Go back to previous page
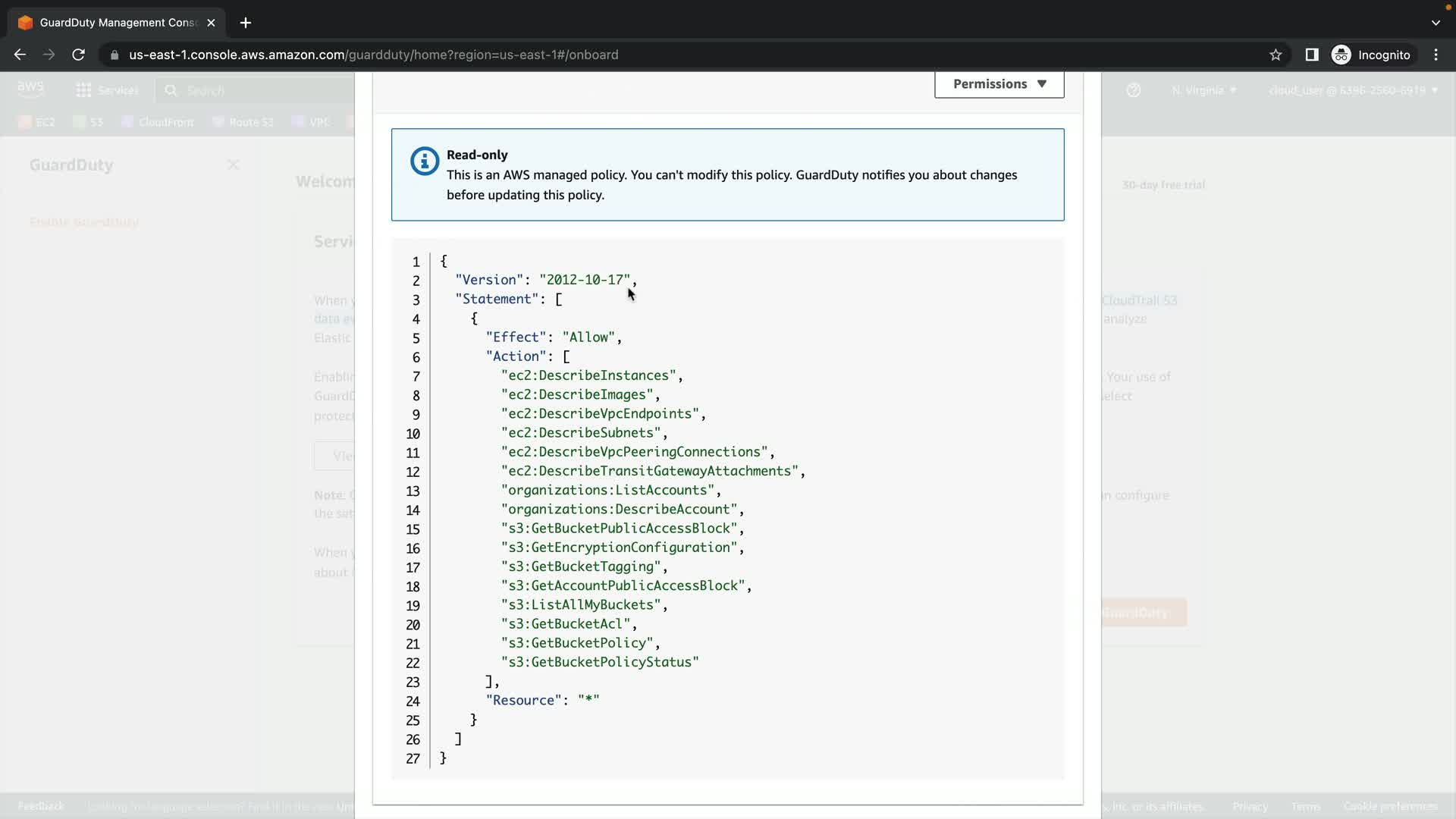1456x819 pixels. point(20,55)
